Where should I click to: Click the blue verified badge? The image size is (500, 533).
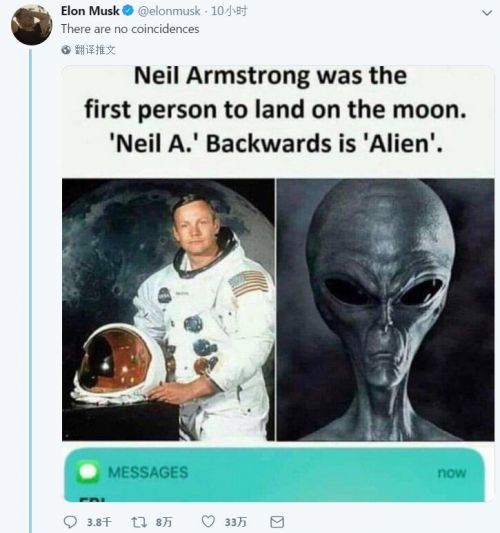pyautogui.click(x=128, y=11)
